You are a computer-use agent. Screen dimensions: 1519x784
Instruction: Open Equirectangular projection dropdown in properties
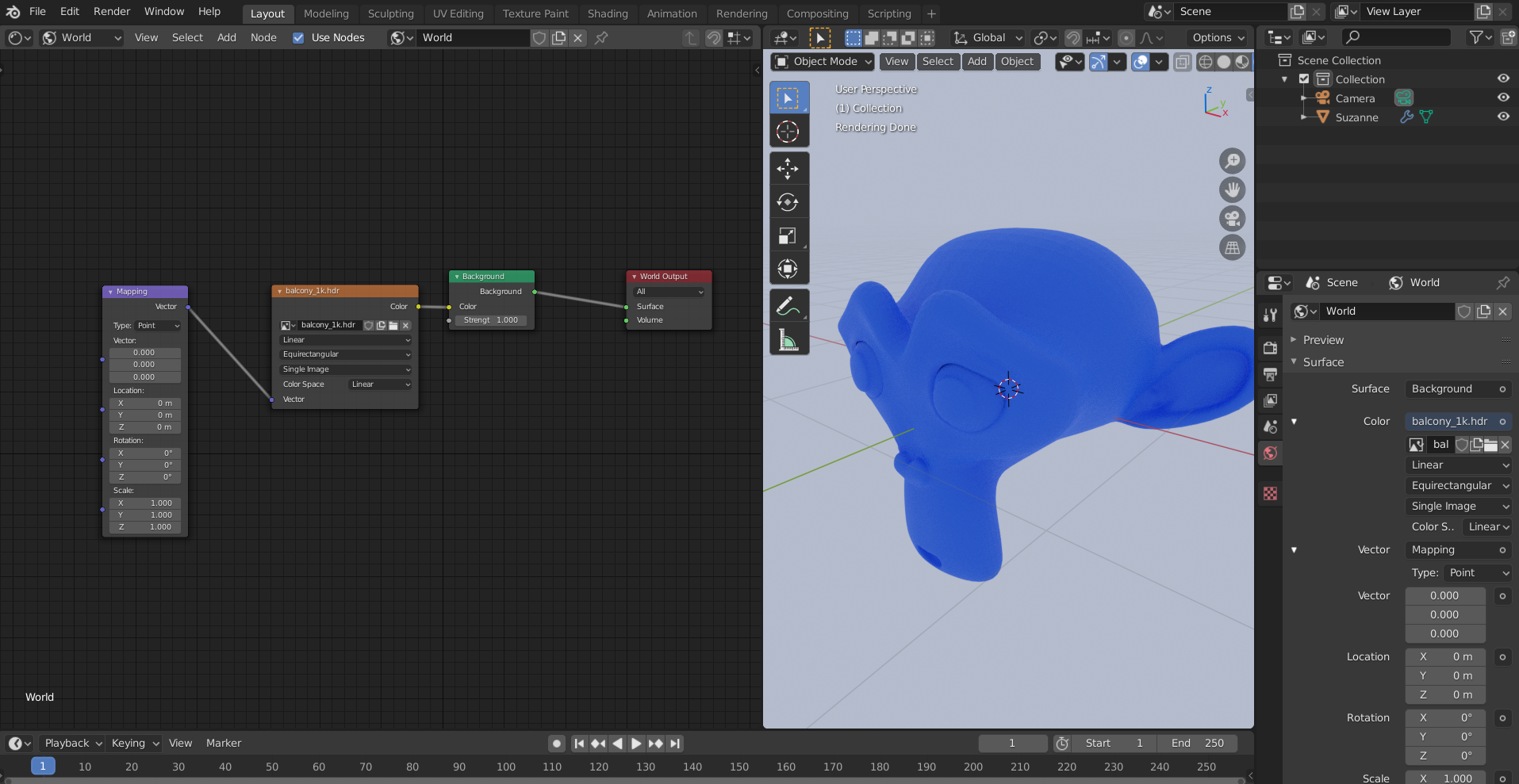tap(1459, 486)
